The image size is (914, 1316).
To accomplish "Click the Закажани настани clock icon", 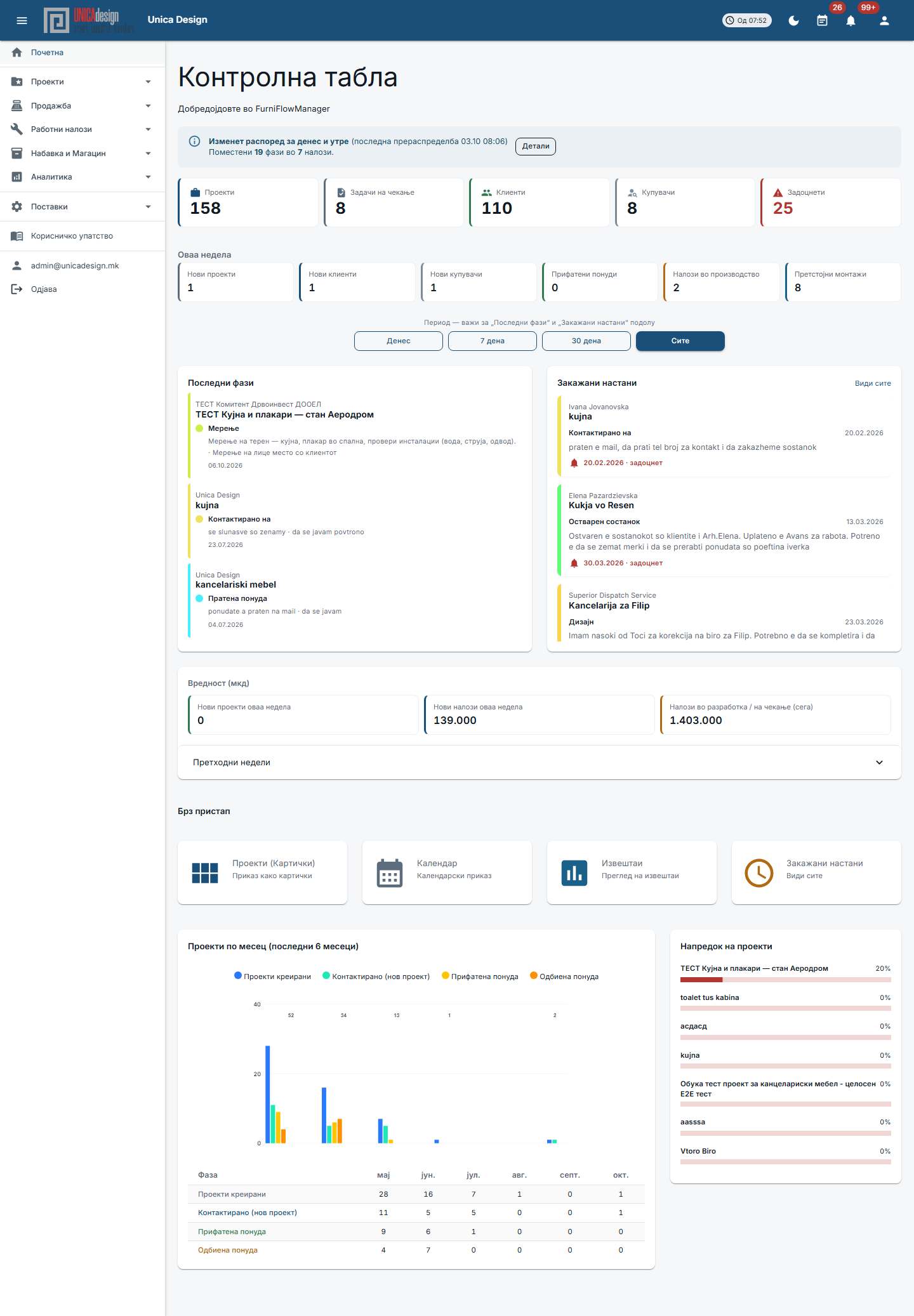I will tap(759, 873).
